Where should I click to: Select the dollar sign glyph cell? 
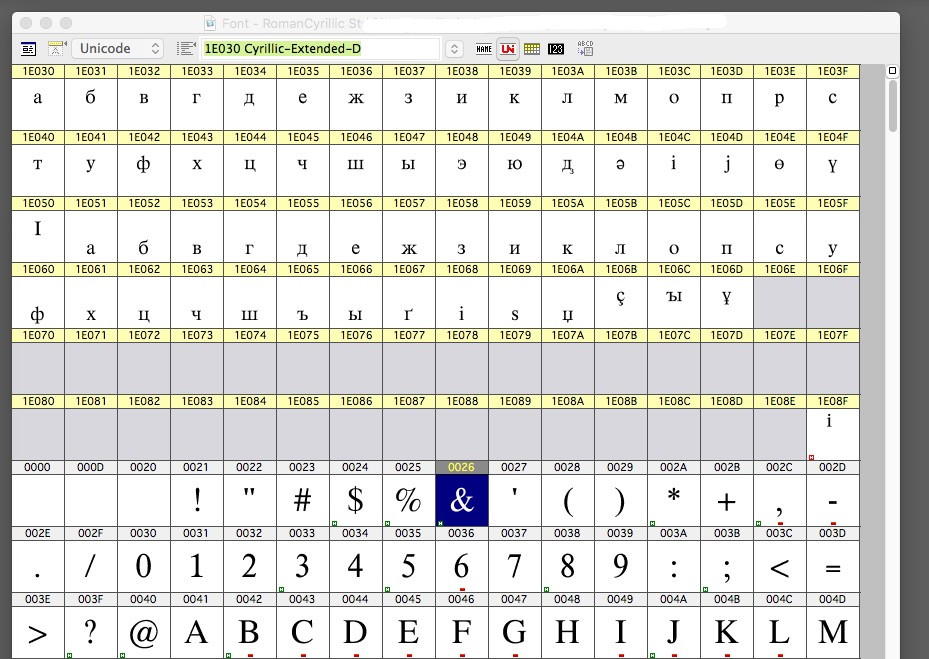point(355,500)
